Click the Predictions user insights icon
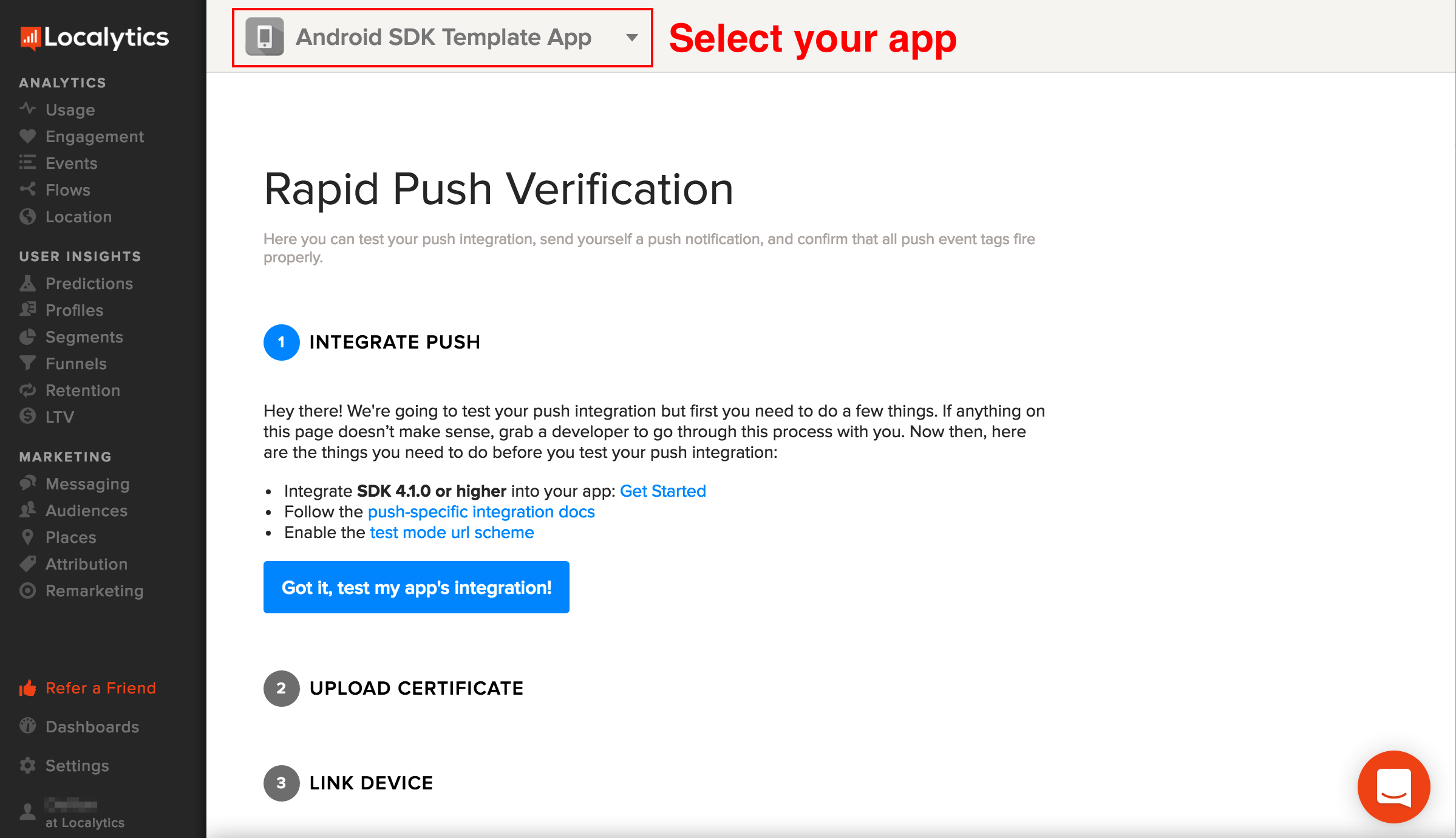 (x=28, y=283)
